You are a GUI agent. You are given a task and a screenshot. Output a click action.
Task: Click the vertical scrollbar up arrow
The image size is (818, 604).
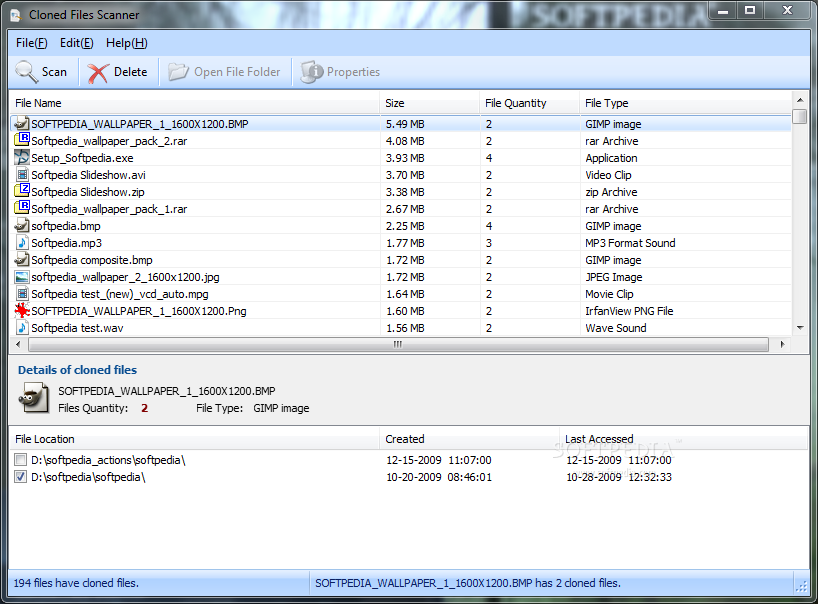pyautogui.click(x=800, y=100)
